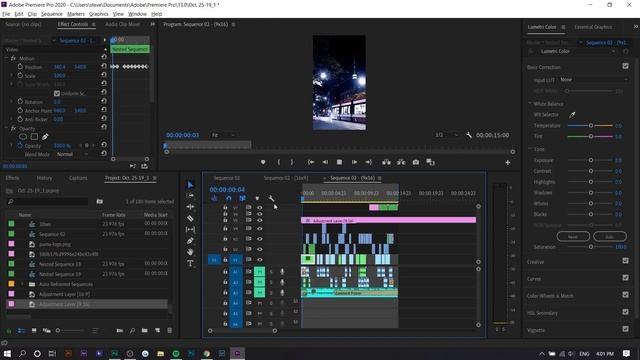Open Blend Mode dropdown
The height and width of the screenshot is (360, 640).
[72, 154]
